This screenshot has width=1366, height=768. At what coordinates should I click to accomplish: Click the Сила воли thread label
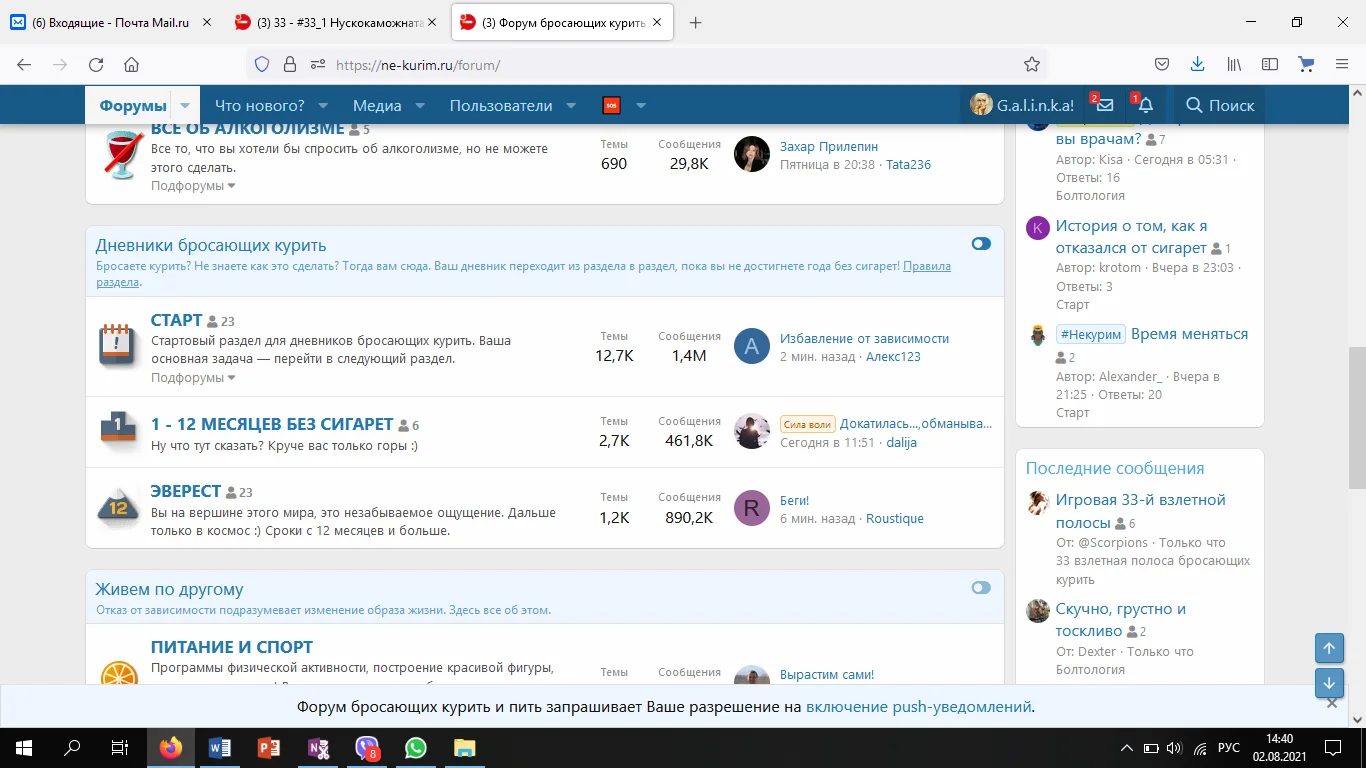(808, 424)
